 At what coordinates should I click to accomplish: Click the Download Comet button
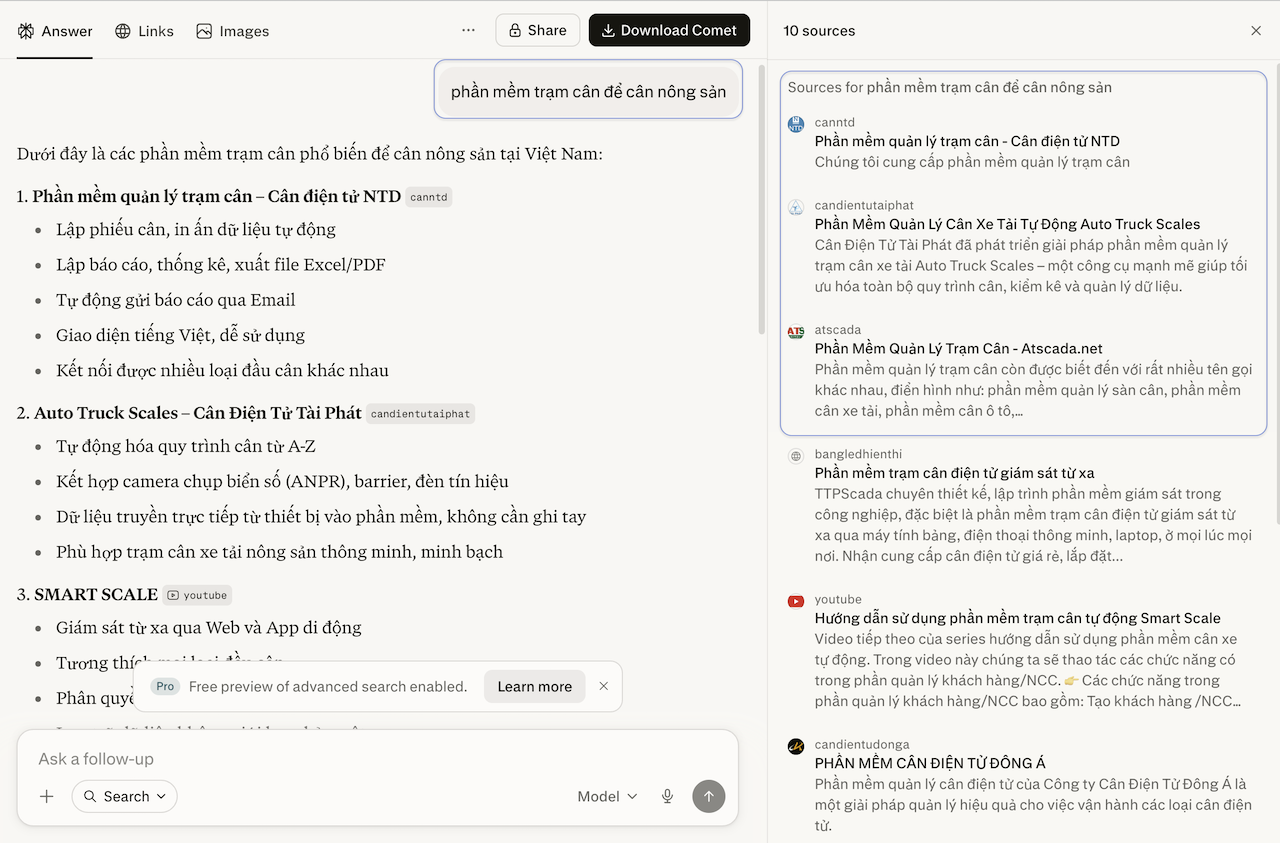click(x=669, y=30)
